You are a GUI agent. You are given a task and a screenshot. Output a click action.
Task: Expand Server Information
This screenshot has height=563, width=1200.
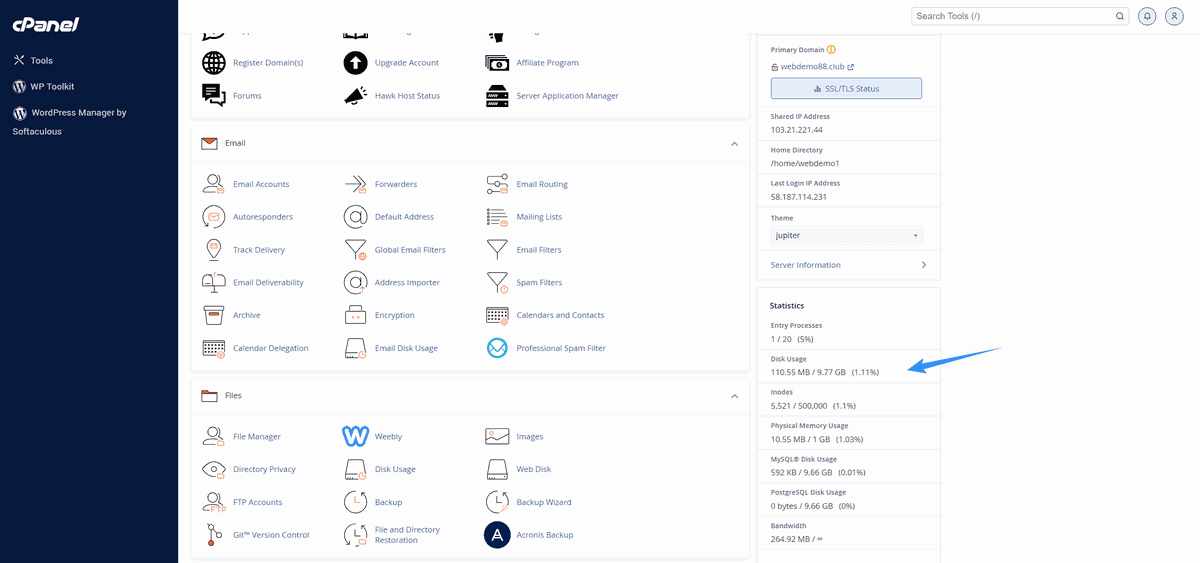(848, 265)
